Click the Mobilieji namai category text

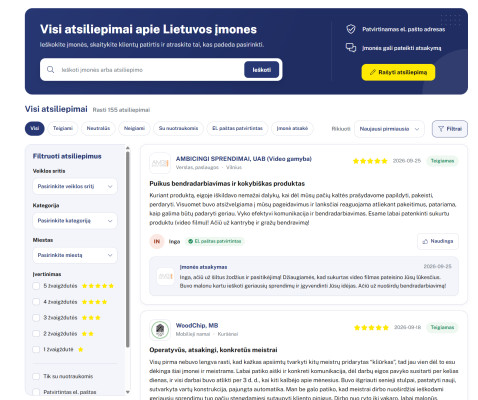(193, 334)
